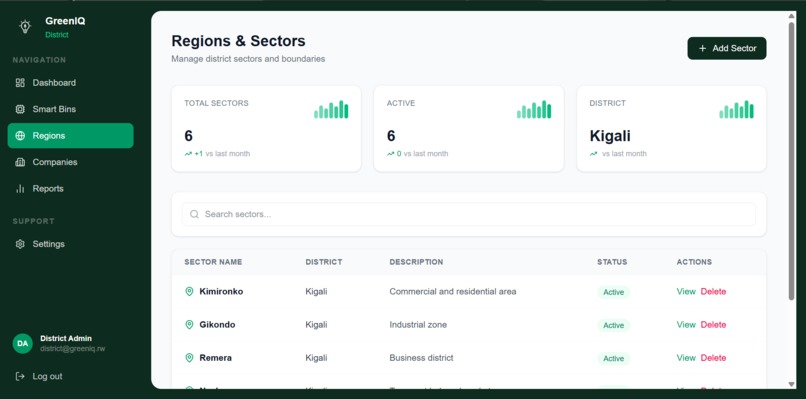
Task: Click the Regions globe icon
Action: point(20,136)
